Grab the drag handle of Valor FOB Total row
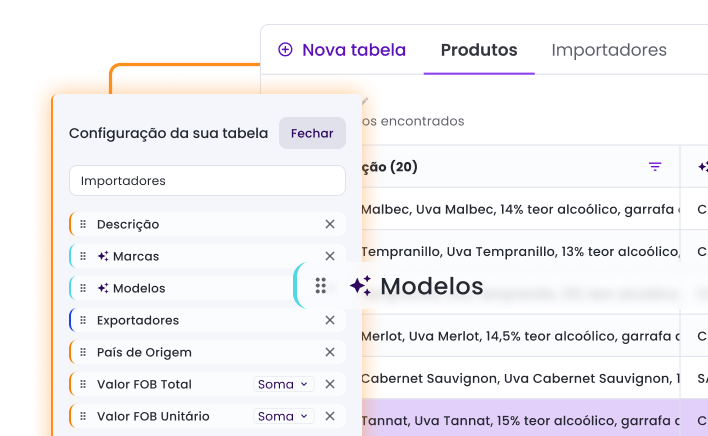 (x=83, y=385)
